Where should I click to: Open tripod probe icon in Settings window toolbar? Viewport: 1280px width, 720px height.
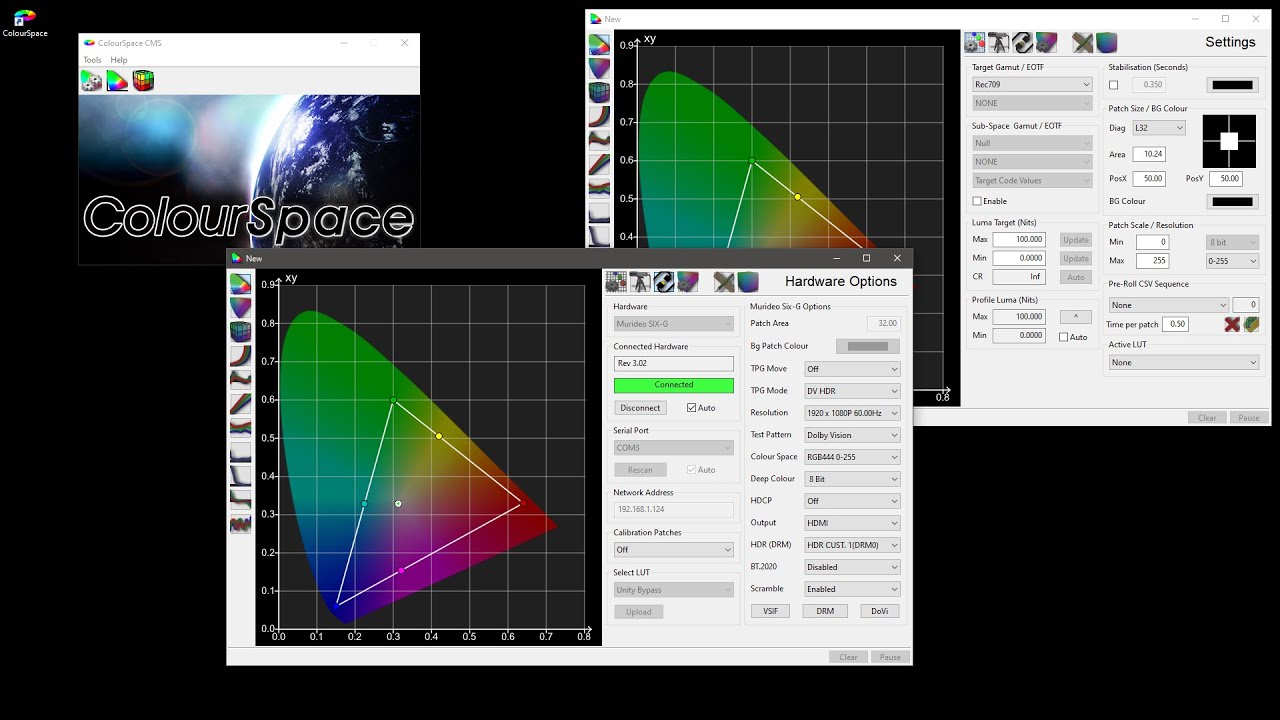tap(999, 43)
